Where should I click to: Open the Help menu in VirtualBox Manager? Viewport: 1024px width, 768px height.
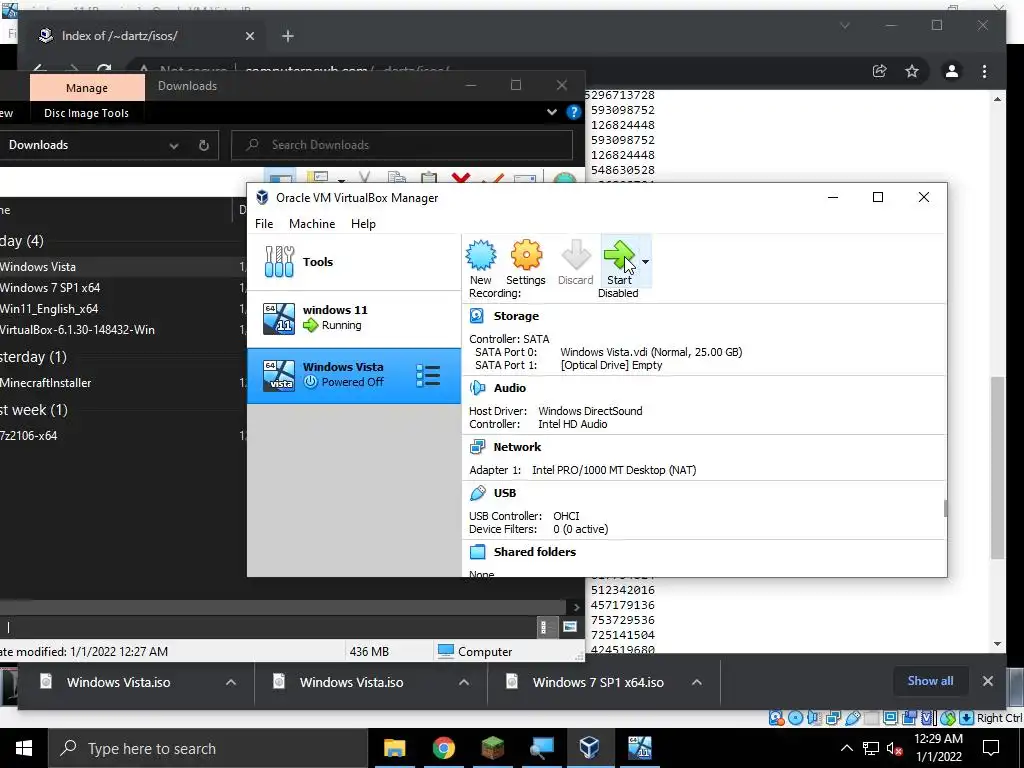pyautogui.click(x=363, y=223)
